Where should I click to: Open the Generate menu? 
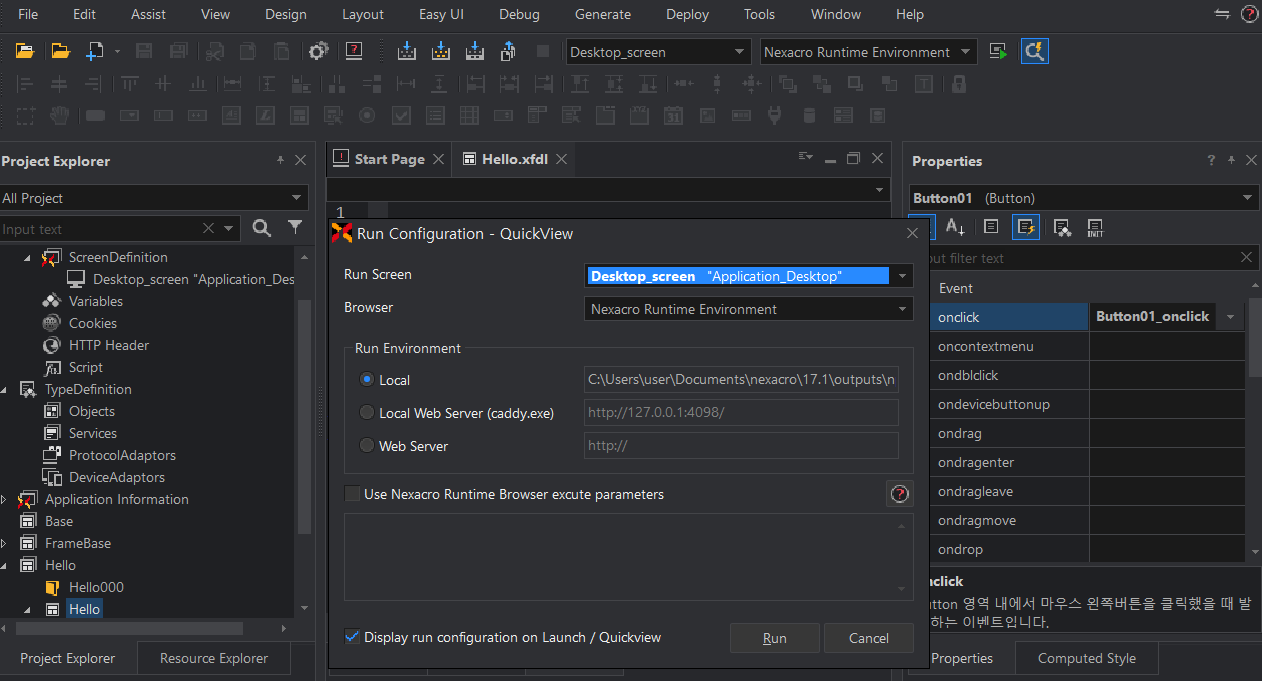(x=603, y=14)
